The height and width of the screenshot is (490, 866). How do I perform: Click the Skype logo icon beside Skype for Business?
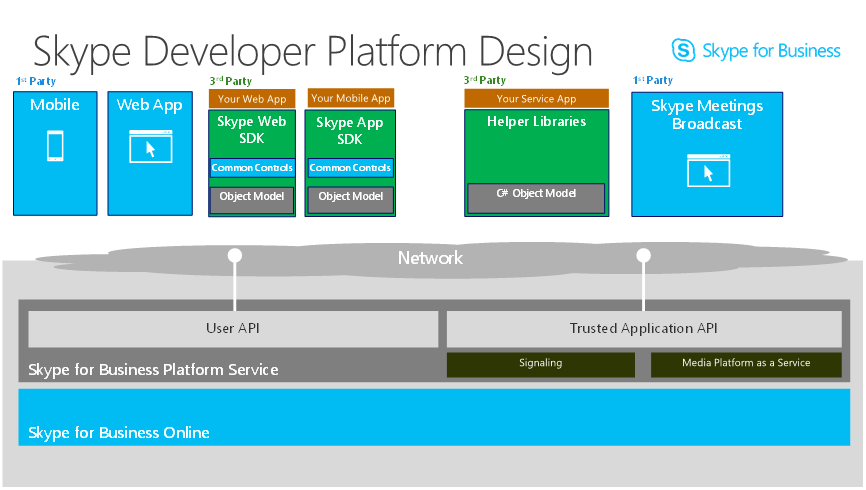(x=683, y=50)
